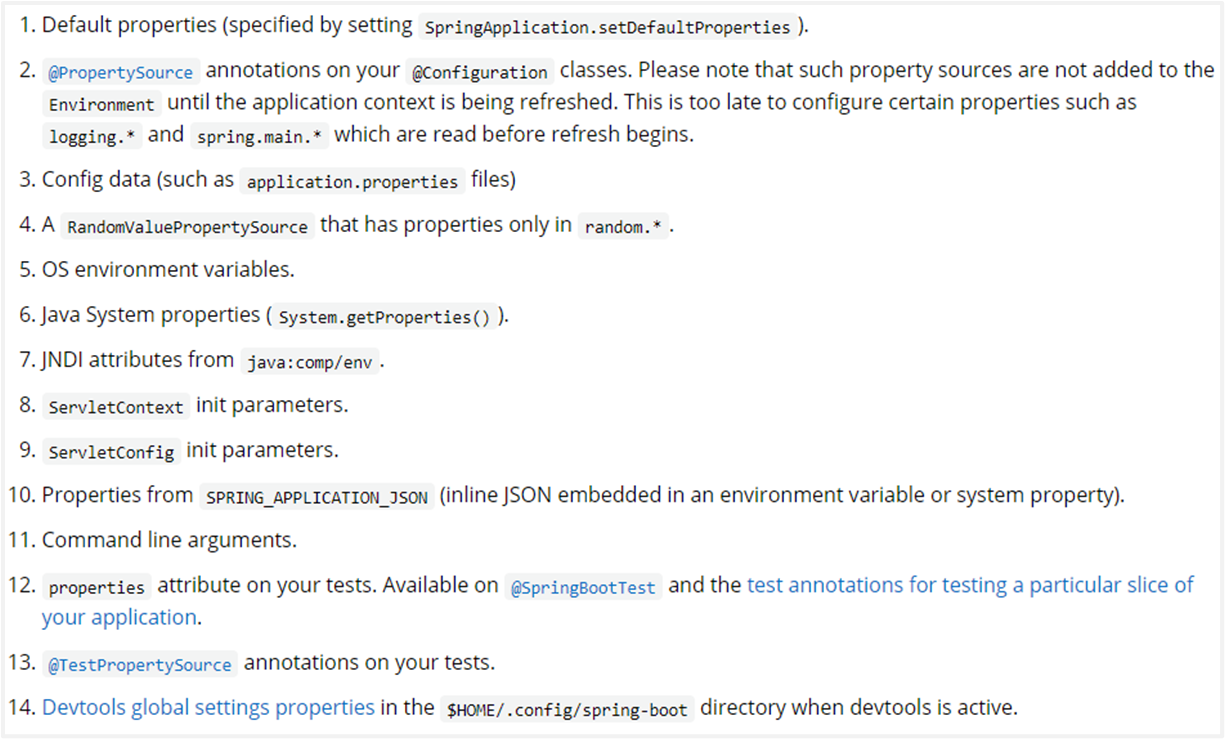Image resolution: width=1225 pixels, height=739 pixels.
Task: Click the application.properties code snippet
Action: pyautogui.click(x=352, y=183)
